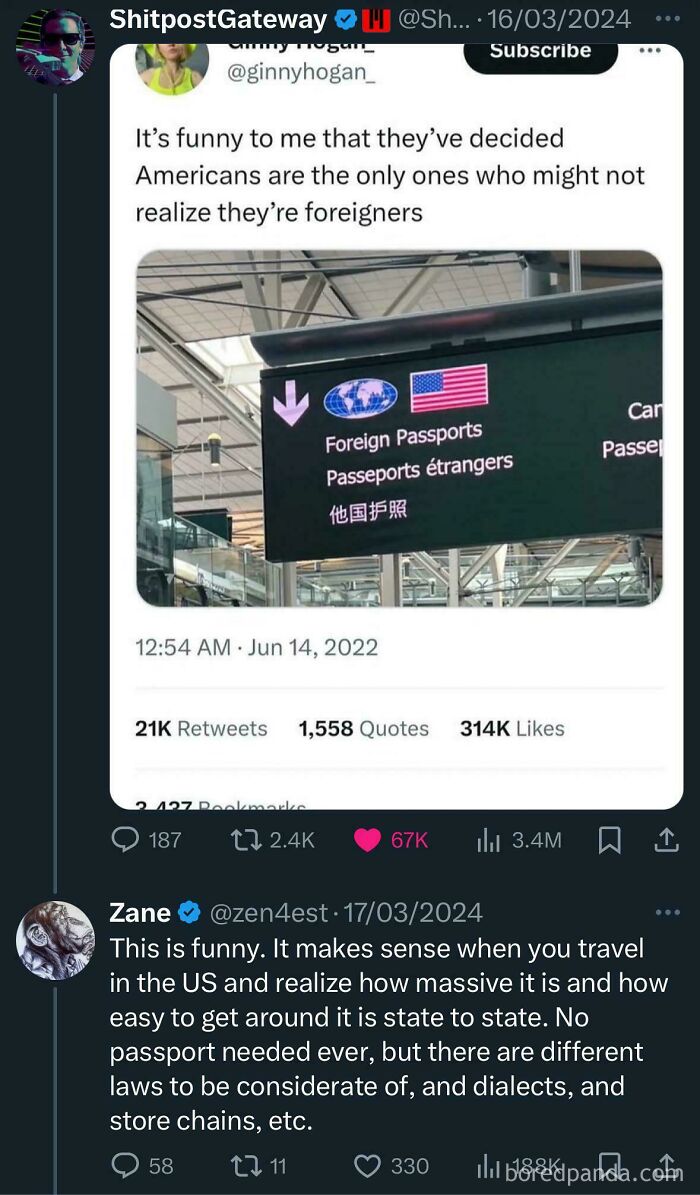Viewport: 700px width, 1195px height.
Task: Repost Zane's reply with 11 reposts
Action: click(x=244, y=1165)
